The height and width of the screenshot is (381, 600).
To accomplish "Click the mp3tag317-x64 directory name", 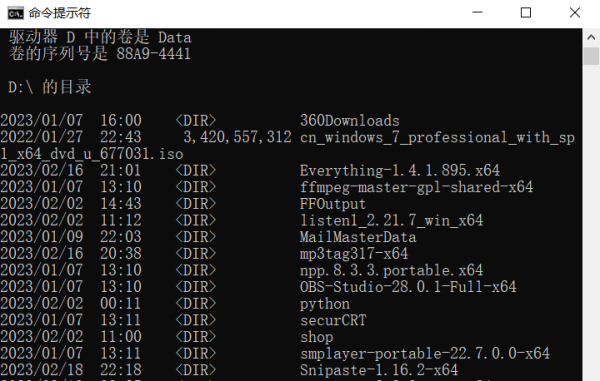I will [x=354, y=254].
